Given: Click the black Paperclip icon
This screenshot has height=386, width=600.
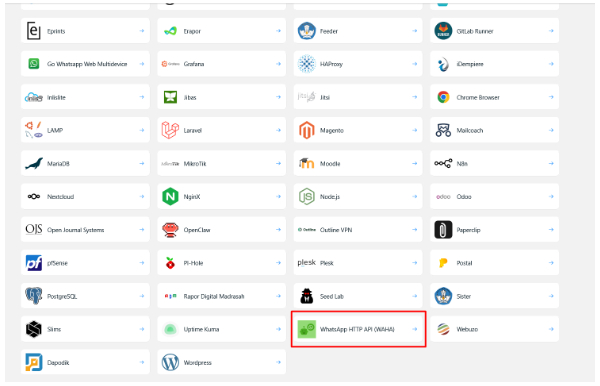Looking at the screenshot, I should (x=443, y=230).
